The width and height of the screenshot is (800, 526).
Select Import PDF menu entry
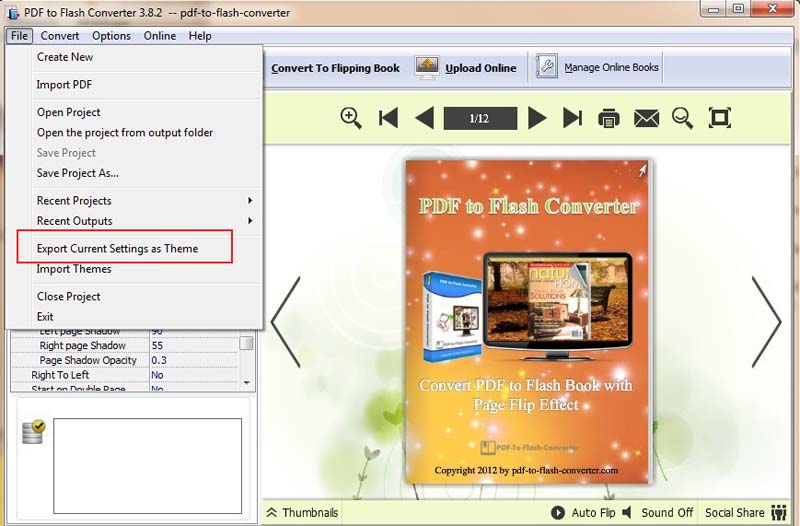coord(64,85)
